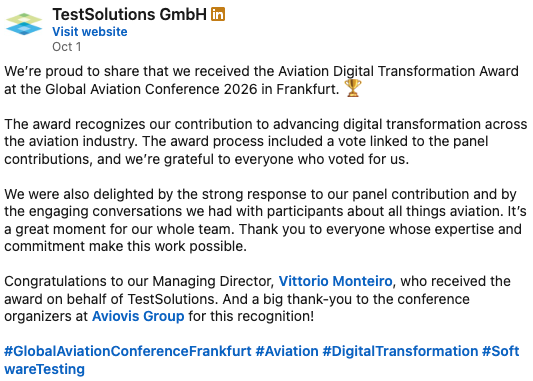Viewport: 533px width, 381px height.
Task: Click the 'Congratulations to our Managing Director' text
Action: [139, 281]
